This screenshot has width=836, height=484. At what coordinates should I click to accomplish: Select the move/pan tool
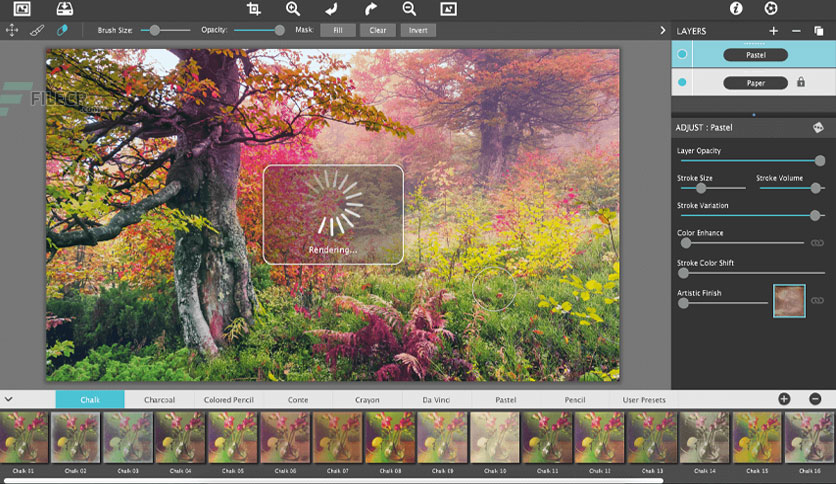coord(12,30)
